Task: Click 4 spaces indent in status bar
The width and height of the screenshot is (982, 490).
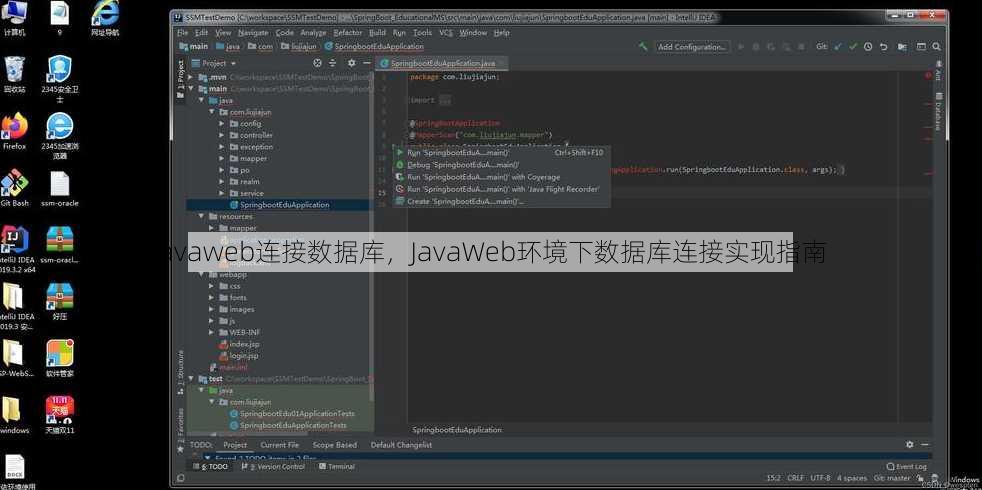Action: 852,478
